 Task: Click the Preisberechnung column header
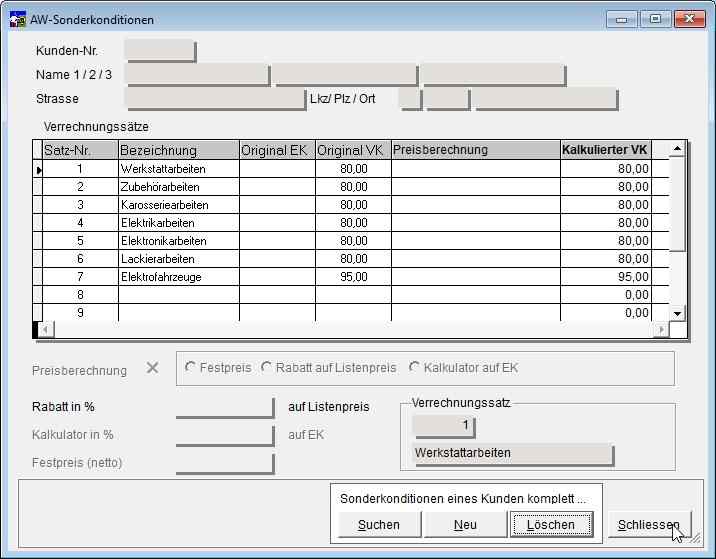point(476,150)
